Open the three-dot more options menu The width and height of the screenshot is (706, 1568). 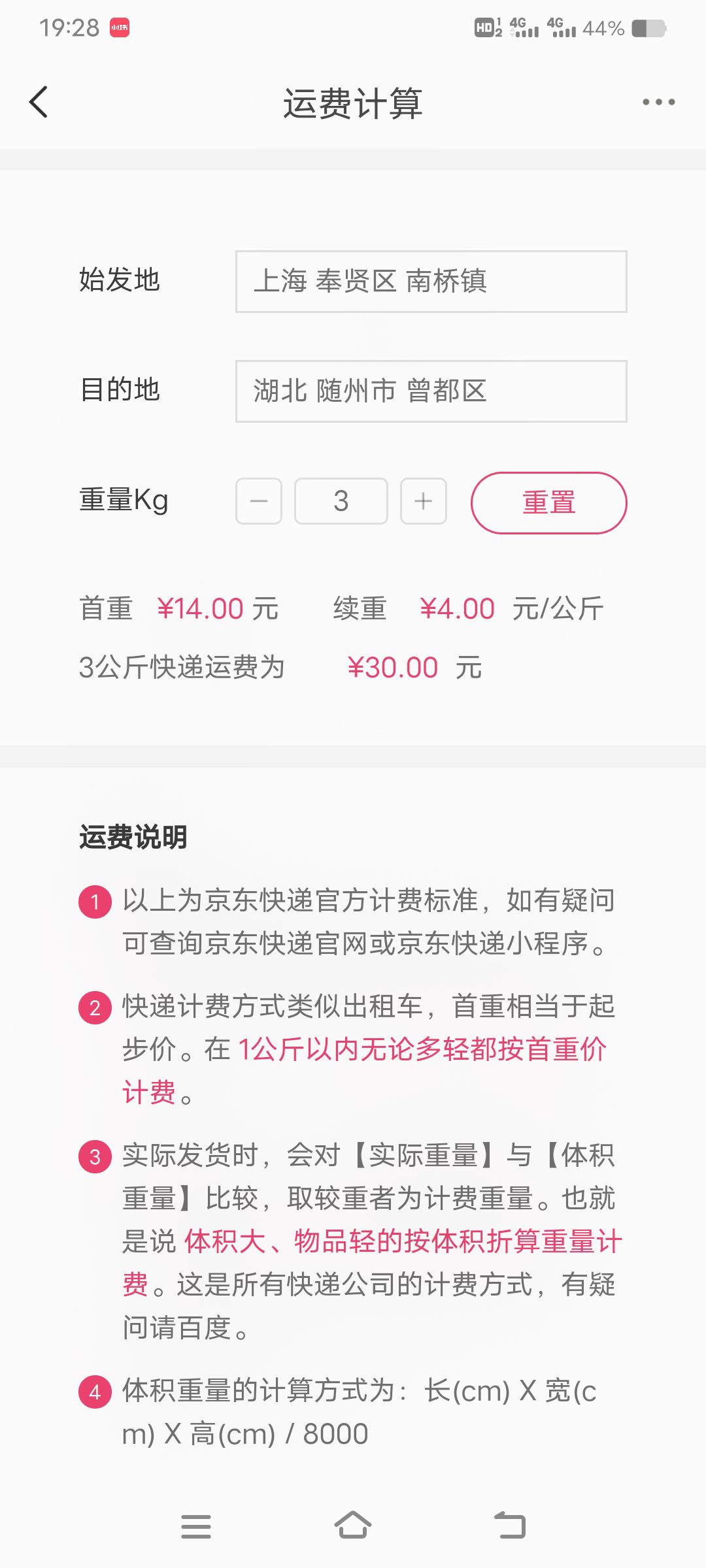(658, 102)
